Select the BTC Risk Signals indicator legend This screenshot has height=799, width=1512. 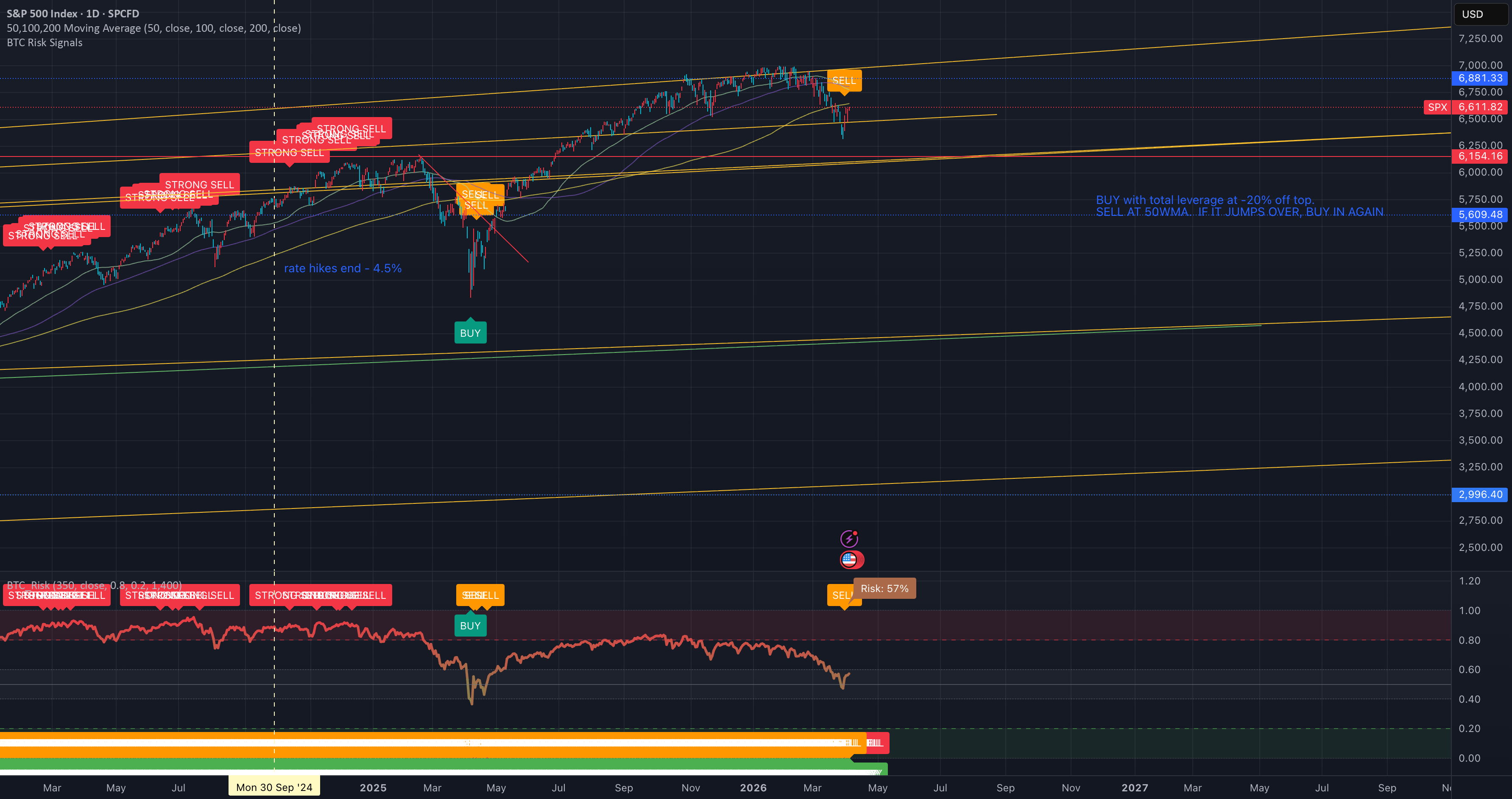point(45,43)
